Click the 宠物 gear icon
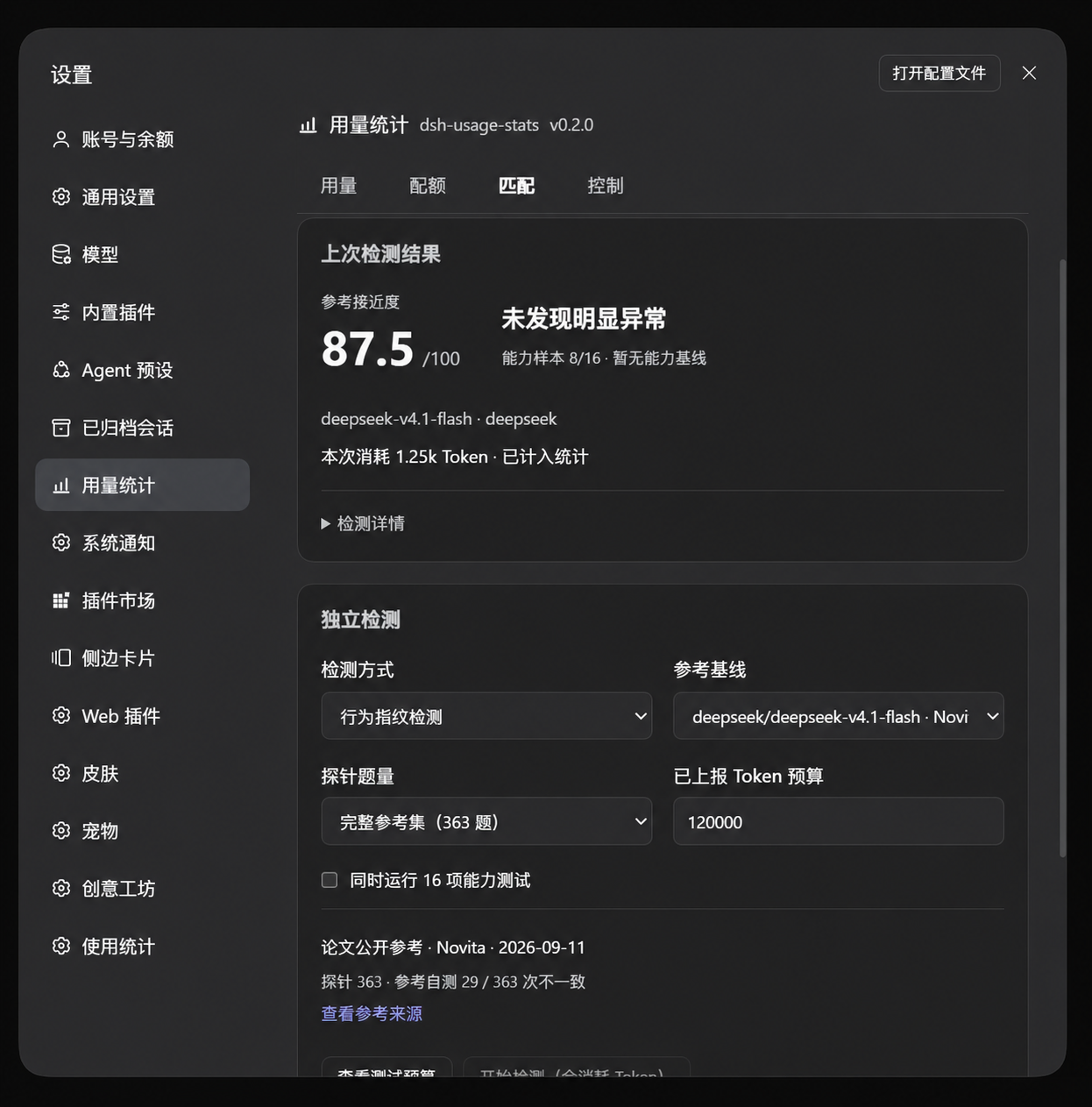This screenshot has width=1092, height=1107. tap(60, 831)
